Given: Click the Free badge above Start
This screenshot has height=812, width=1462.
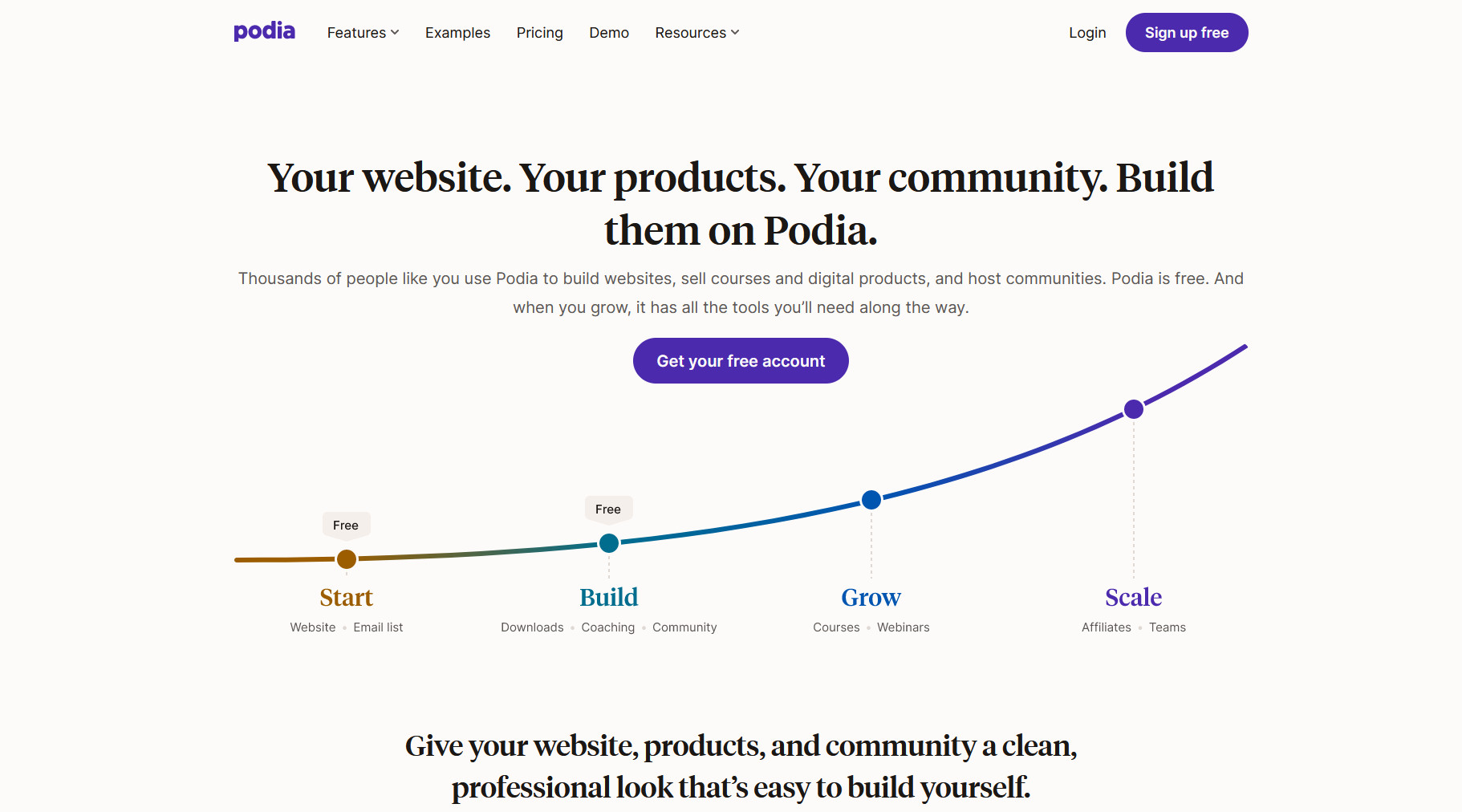Looking at the screenshot, I should [x=346, y=526].
